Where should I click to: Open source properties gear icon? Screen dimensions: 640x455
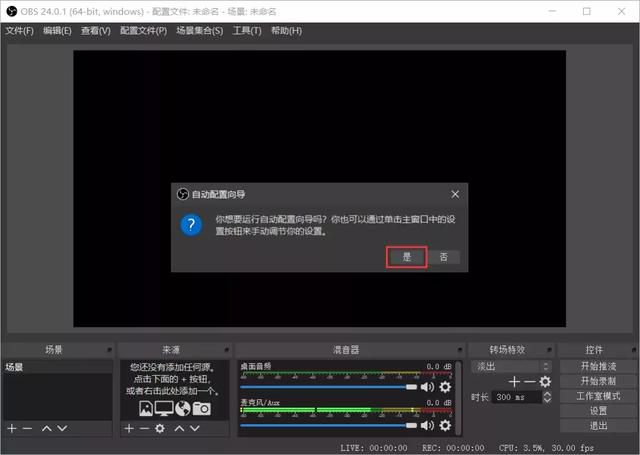click(x=160, y=428)
